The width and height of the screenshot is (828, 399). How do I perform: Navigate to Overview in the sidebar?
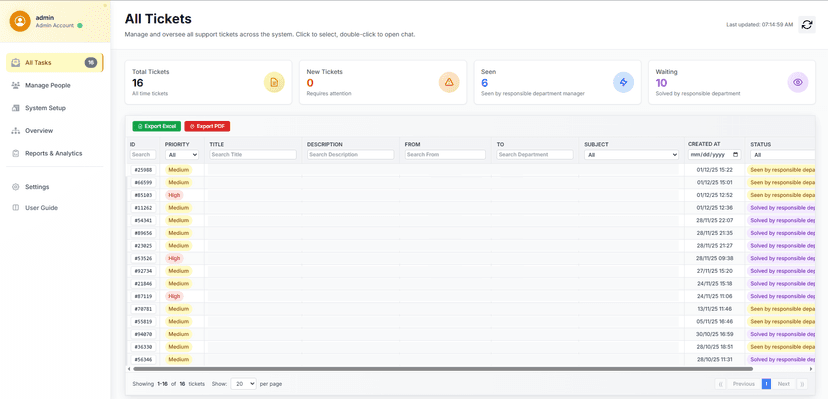coord(54,130)
